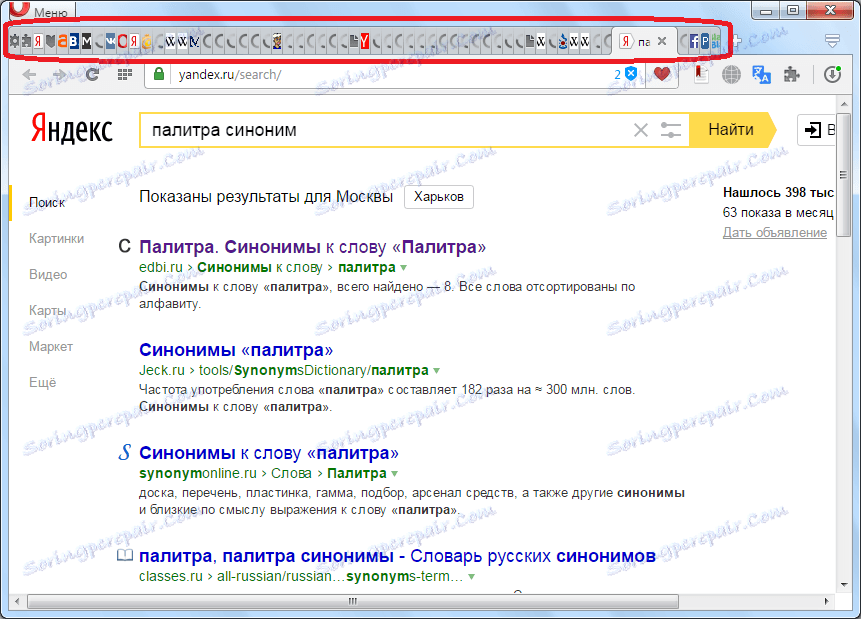
Task: Switch to the Facebook tab
Action: pos(694,41)
